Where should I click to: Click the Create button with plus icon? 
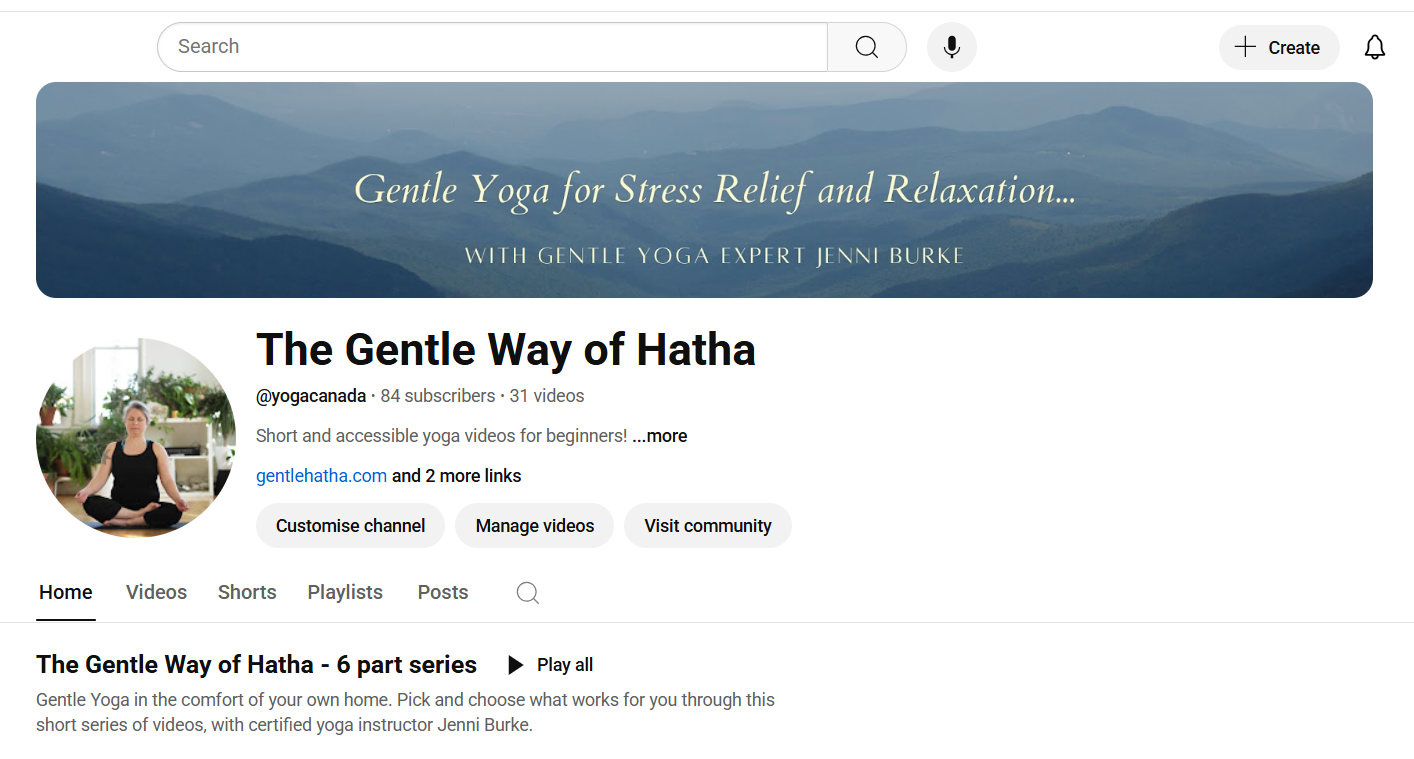tap(1278, 47)
